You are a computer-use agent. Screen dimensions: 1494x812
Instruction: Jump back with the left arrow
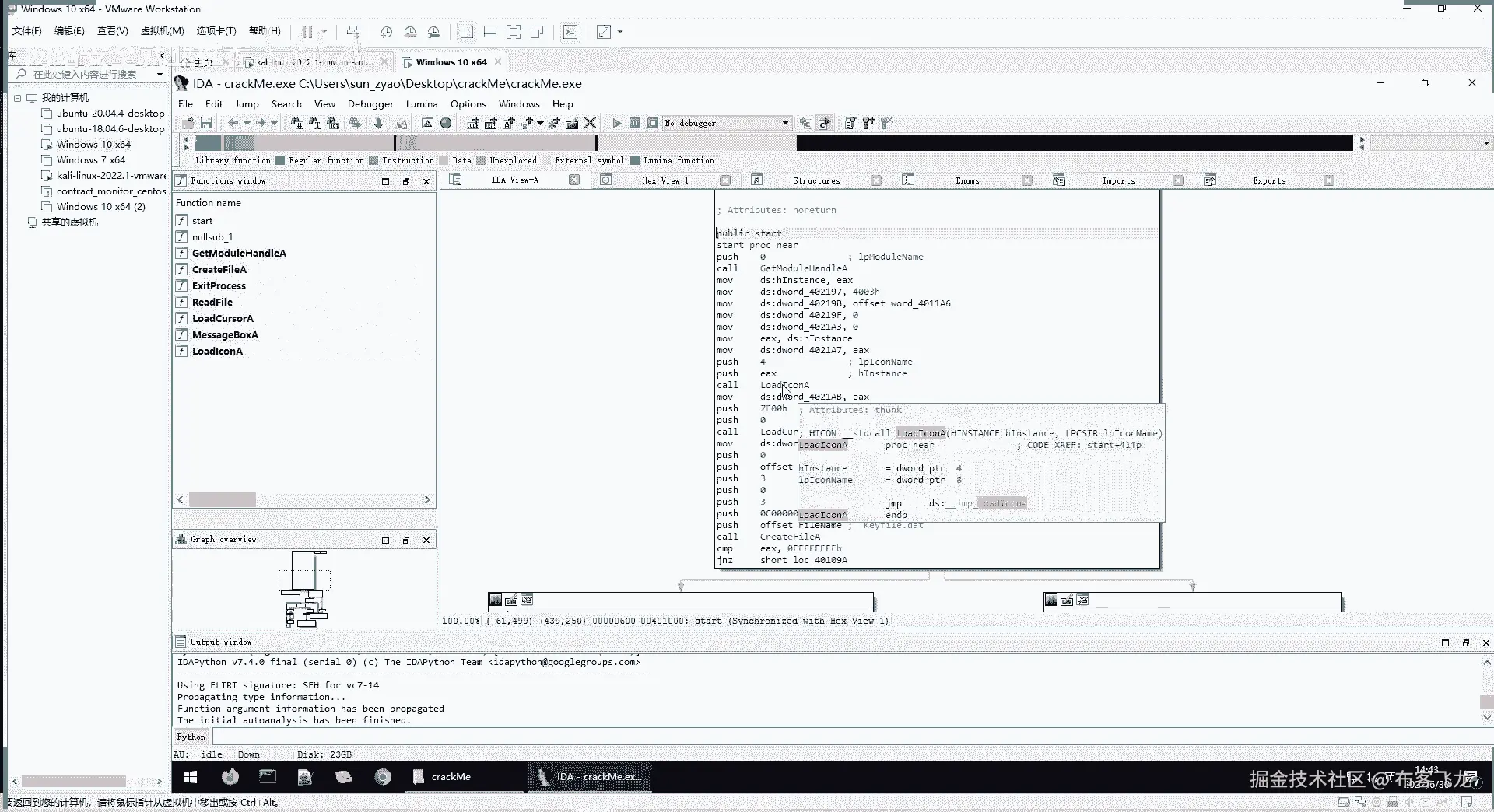coord(233,123)
